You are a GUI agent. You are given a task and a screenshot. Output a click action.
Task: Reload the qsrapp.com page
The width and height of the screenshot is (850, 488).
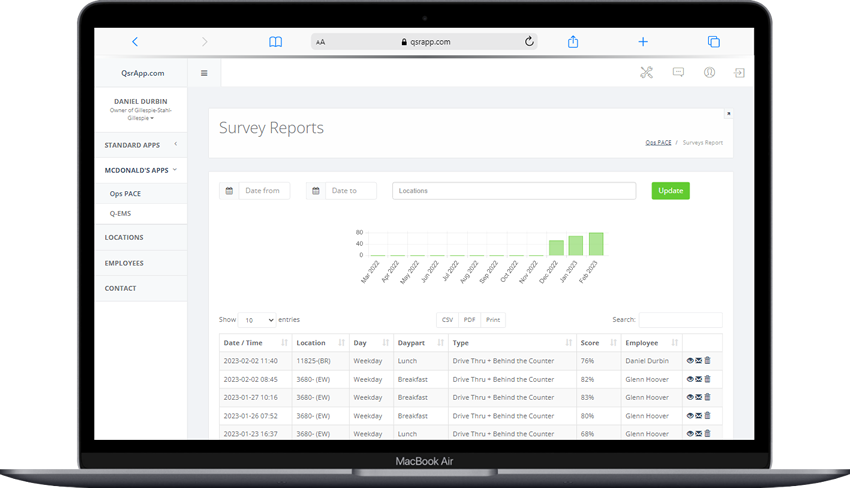click(x=529, y=41)
